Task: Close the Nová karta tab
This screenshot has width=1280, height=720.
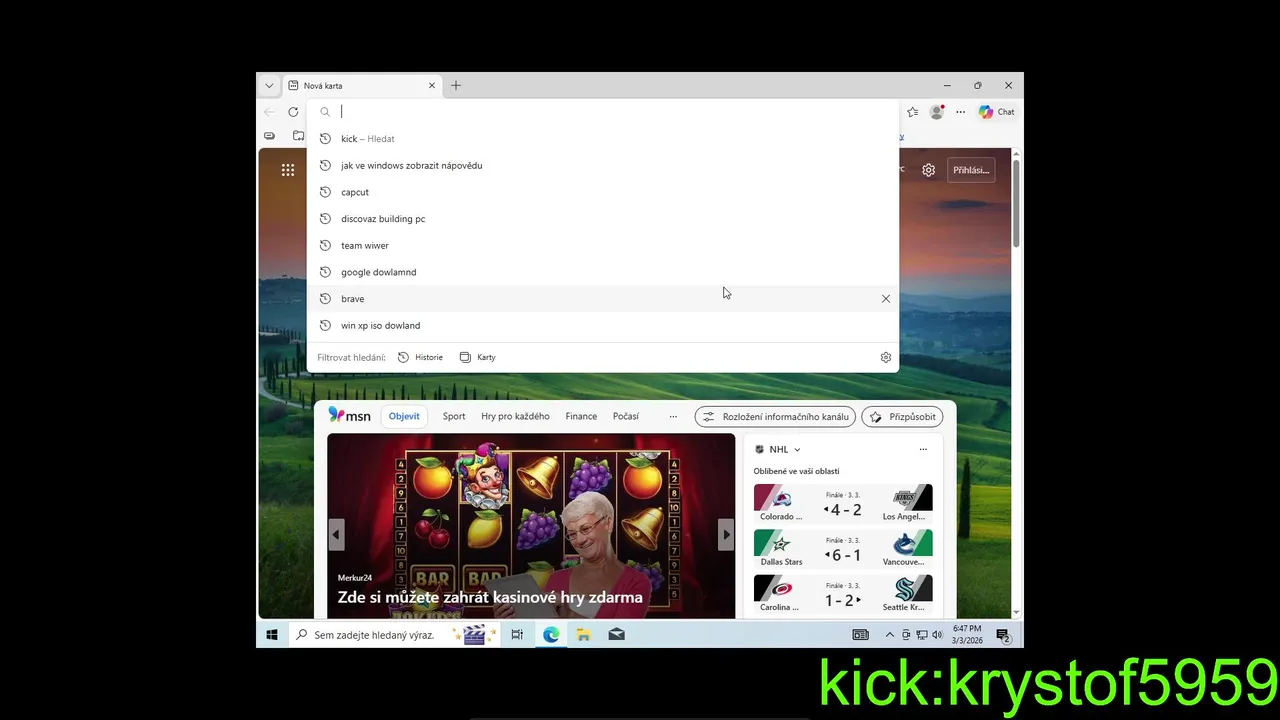Action: 432,86
